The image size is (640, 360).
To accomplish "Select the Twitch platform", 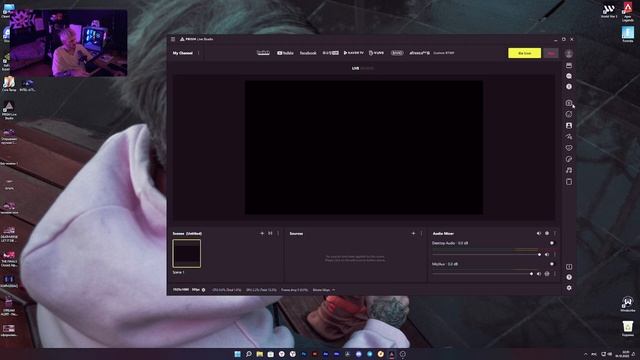I will (263, 53).
